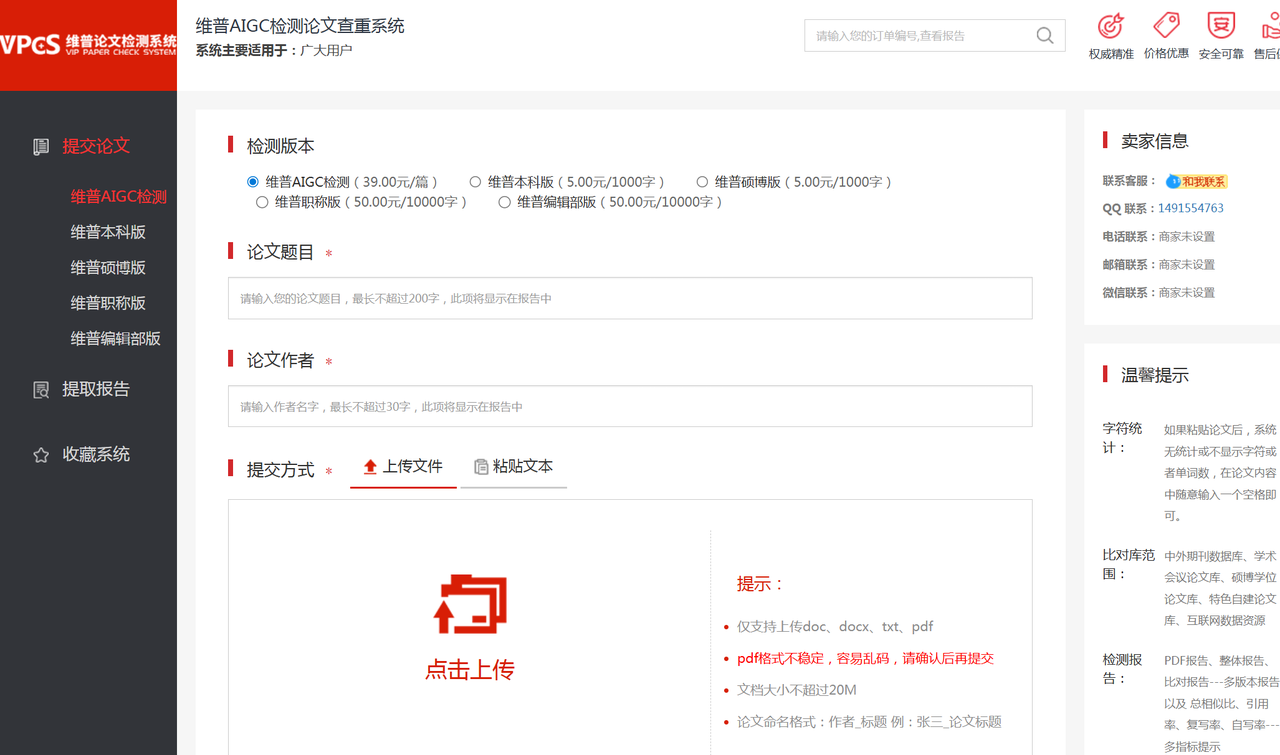
Task: Click the 收藏系统 star icon
Action: click(x=41, y=455)
